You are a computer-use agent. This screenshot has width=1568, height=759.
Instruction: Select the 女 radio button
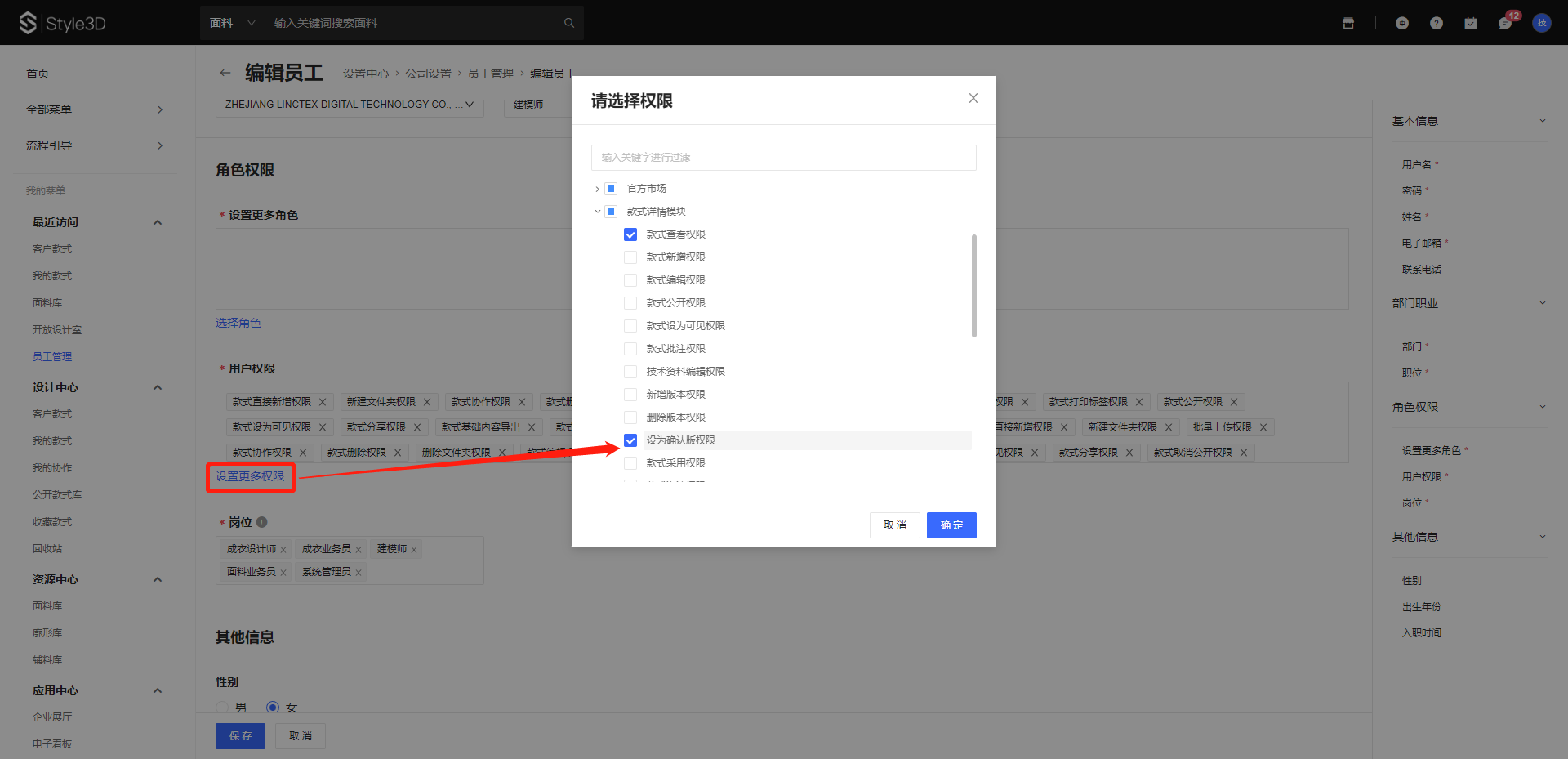(273, 708)
